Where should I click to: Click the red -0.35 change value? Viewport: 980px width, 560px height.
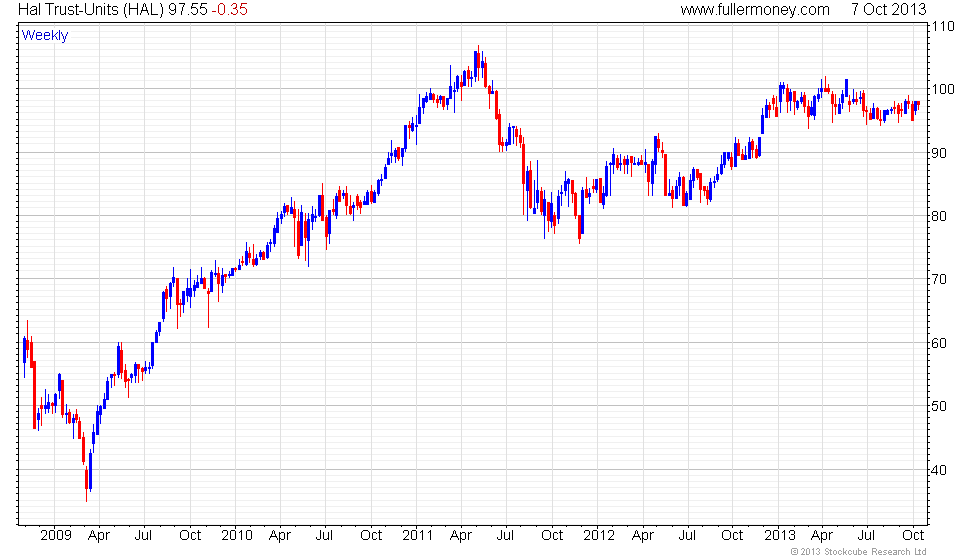(229, 9)
